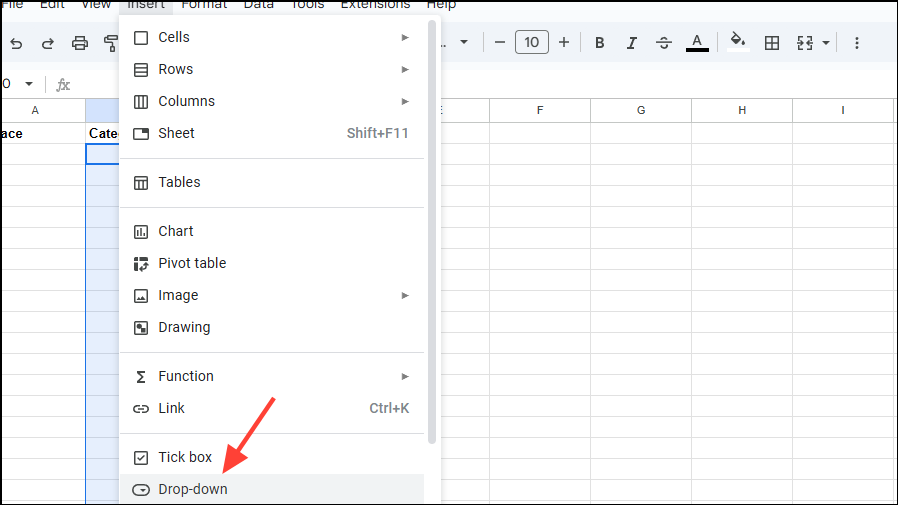
Task: Toggle strikethrough formatting
Action: (664, 43)
